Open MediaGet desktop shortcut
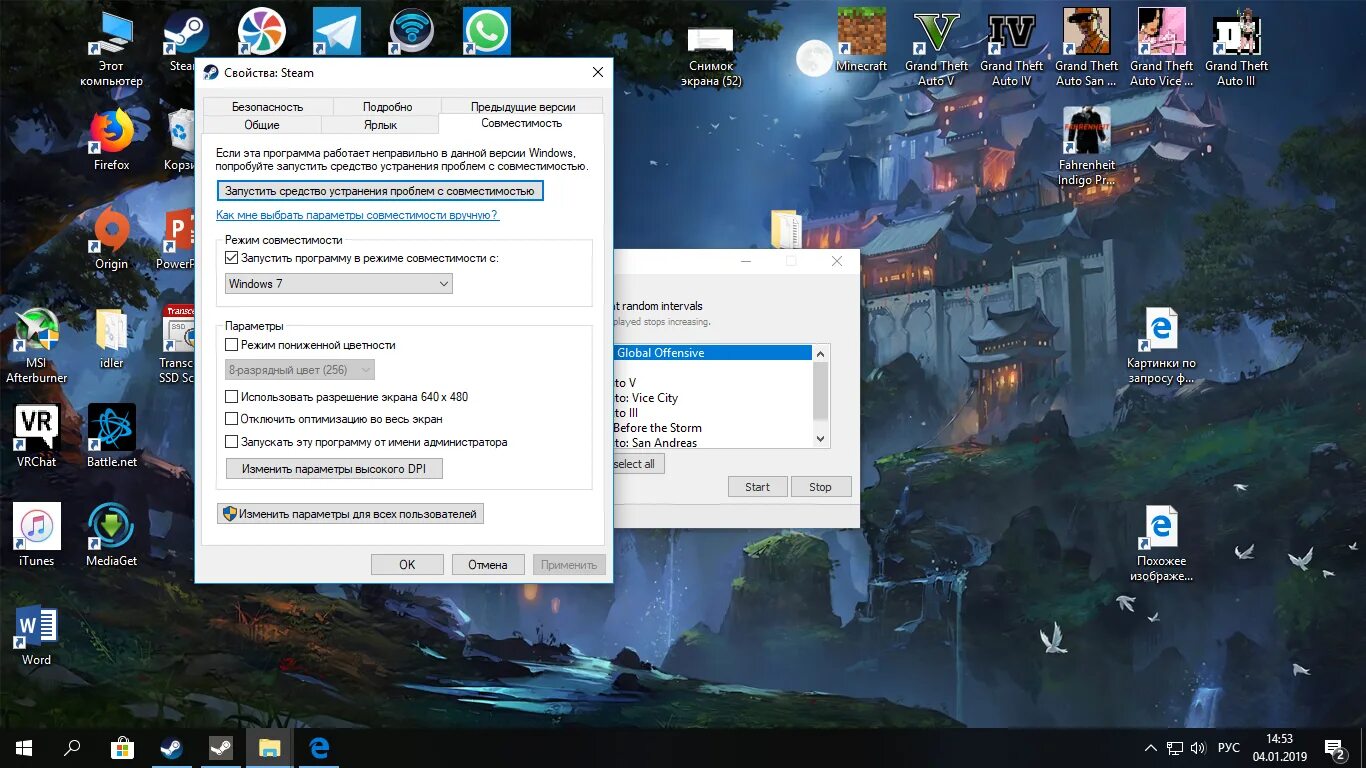Screen dimensions: 1366x768 pos(112,536)
